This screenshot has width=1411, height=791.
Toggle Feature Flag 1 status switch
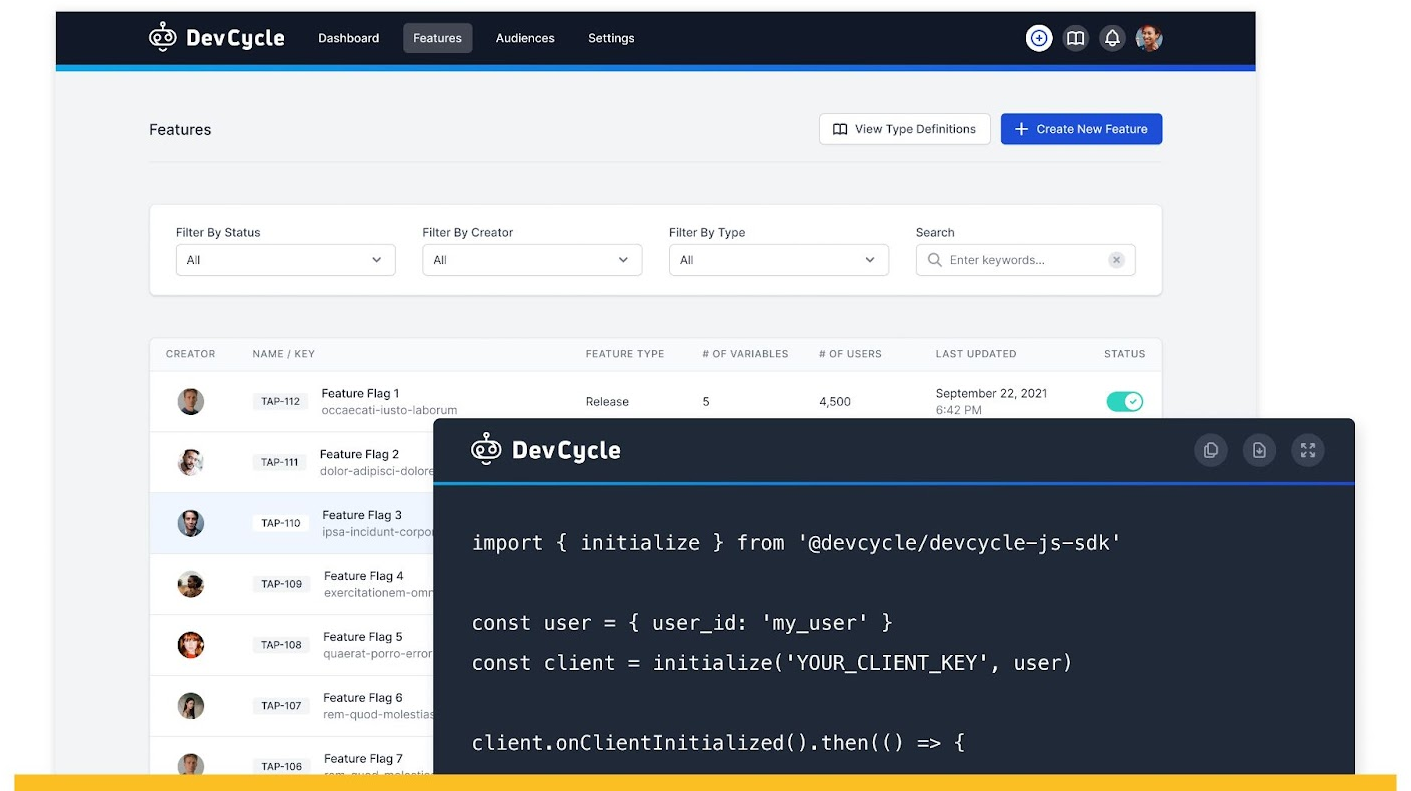coord(1125,401)
